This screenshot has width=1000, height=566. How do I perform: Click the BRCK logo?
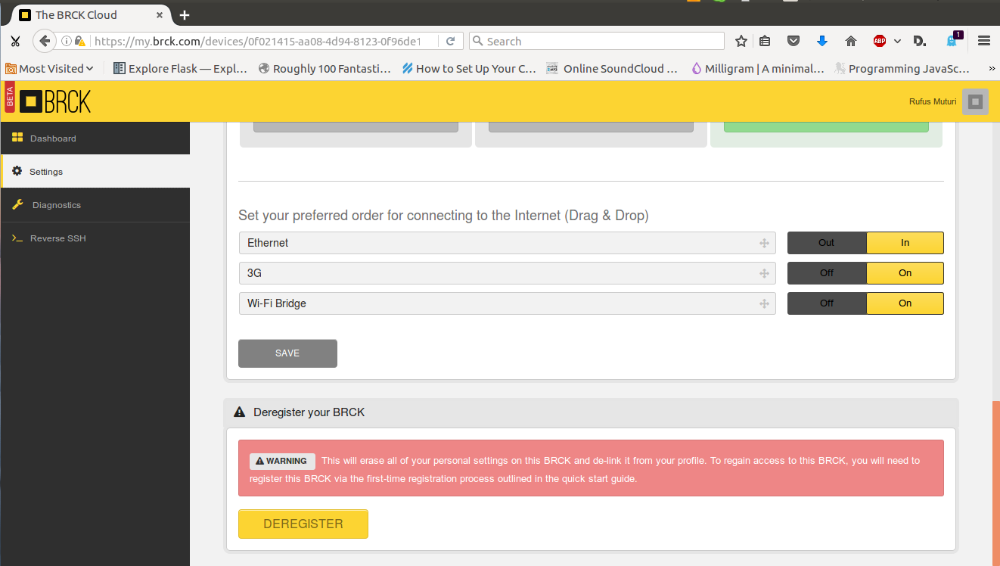(x=55, y=101)
